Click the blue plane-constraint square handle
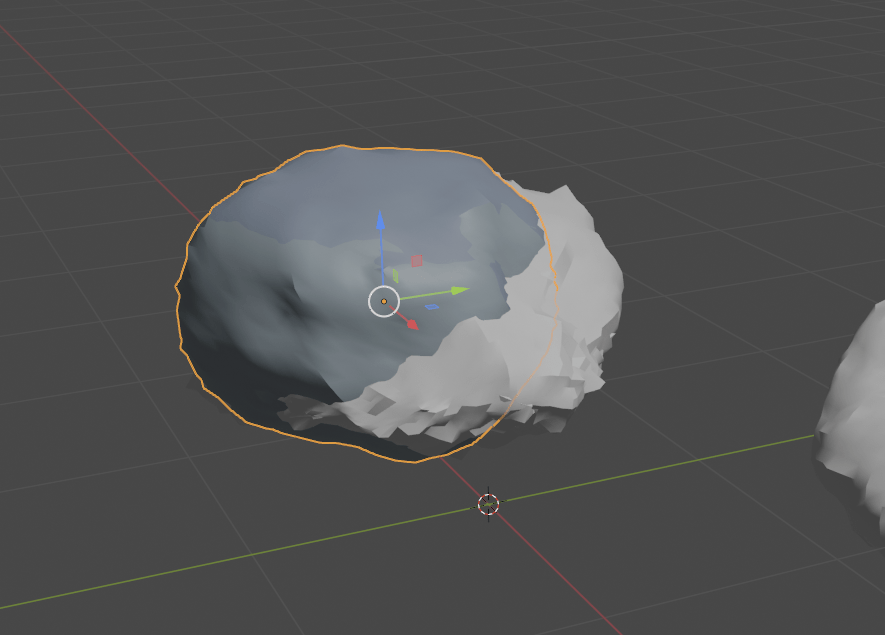 (433, 306)
